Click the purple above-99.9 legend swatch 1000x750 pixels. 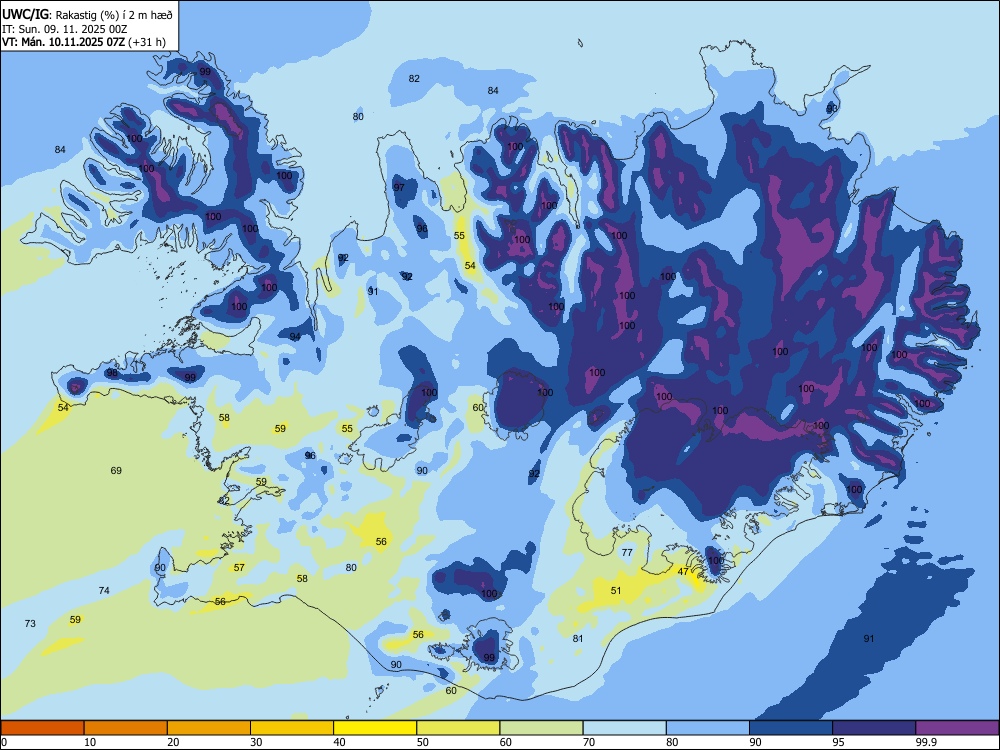[957, 728]
